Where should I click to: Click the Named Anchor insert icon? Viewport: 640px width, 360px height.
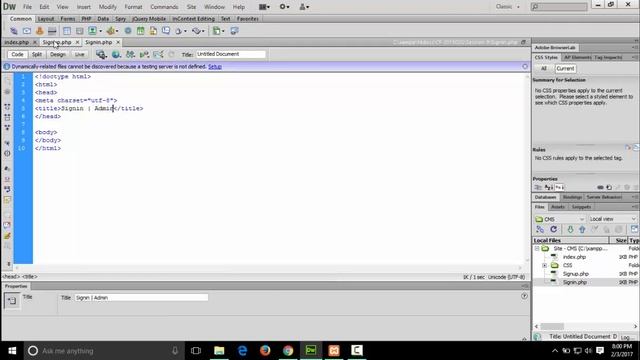(40, 31)
